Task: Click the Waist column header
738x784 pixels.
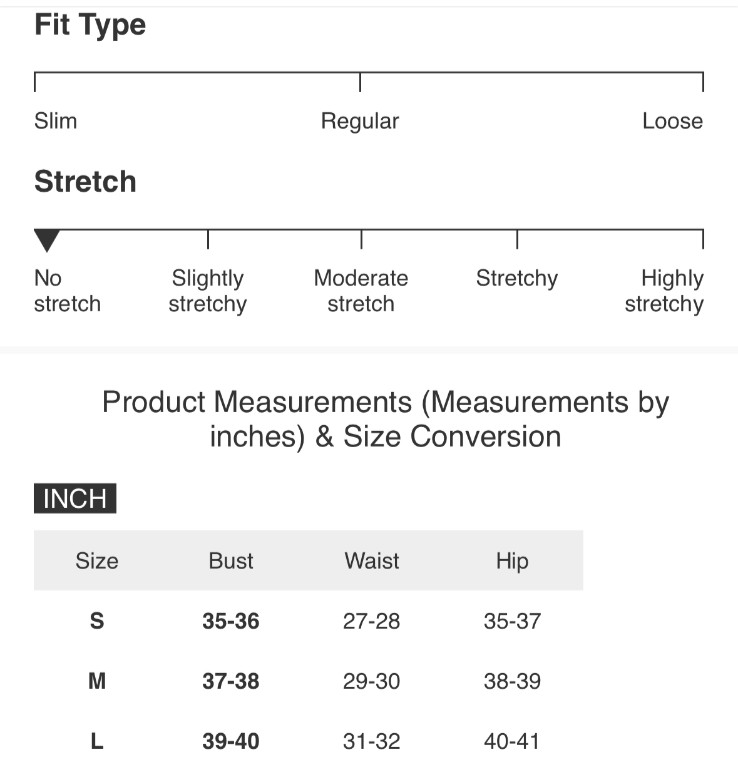Action: (372, 560)
